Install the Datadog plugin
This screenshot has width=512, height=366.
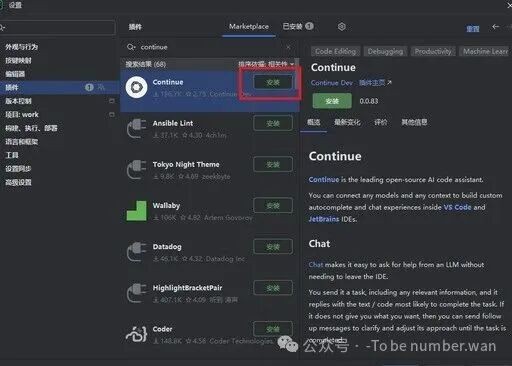(273, 247)
